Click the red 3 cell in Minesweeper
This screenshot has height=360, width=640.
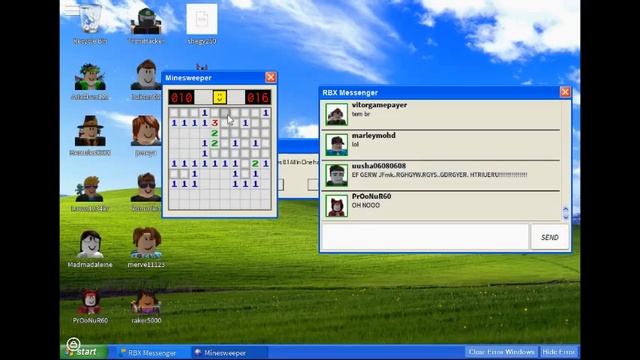(x=215, y=123)
